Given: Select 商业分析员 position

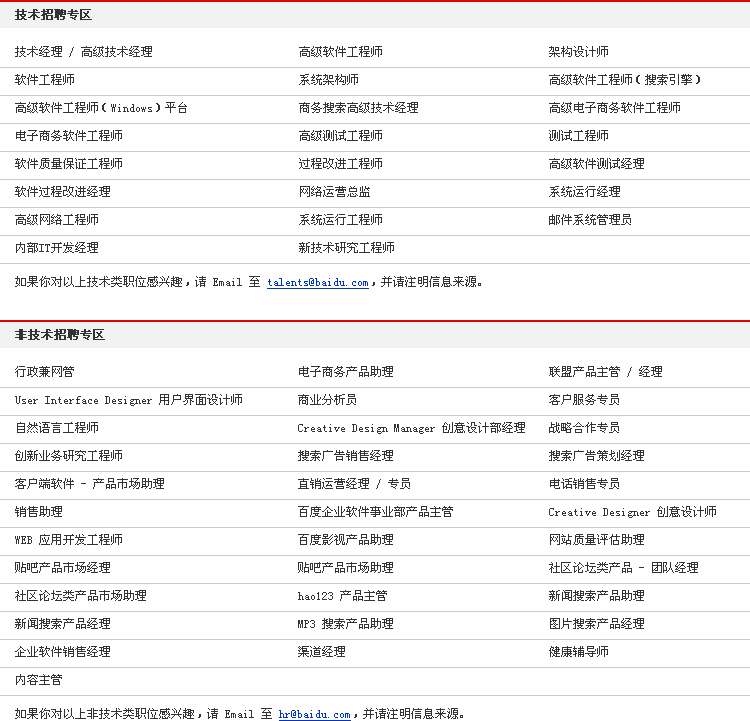Looking at the screenshot, I should [328, 399].
